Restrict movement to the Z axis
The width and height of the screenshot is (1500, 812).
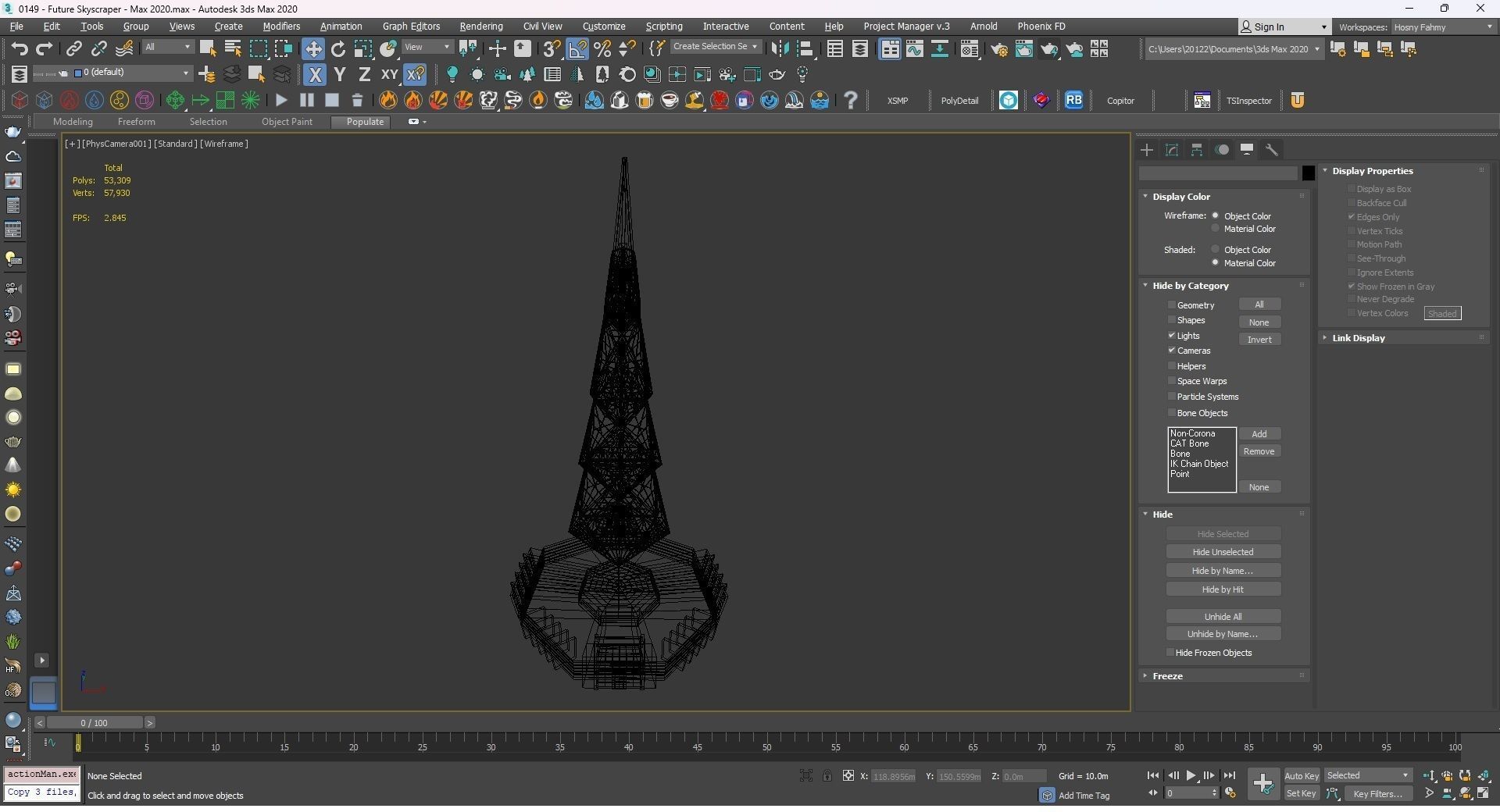(x=364, y=74)
